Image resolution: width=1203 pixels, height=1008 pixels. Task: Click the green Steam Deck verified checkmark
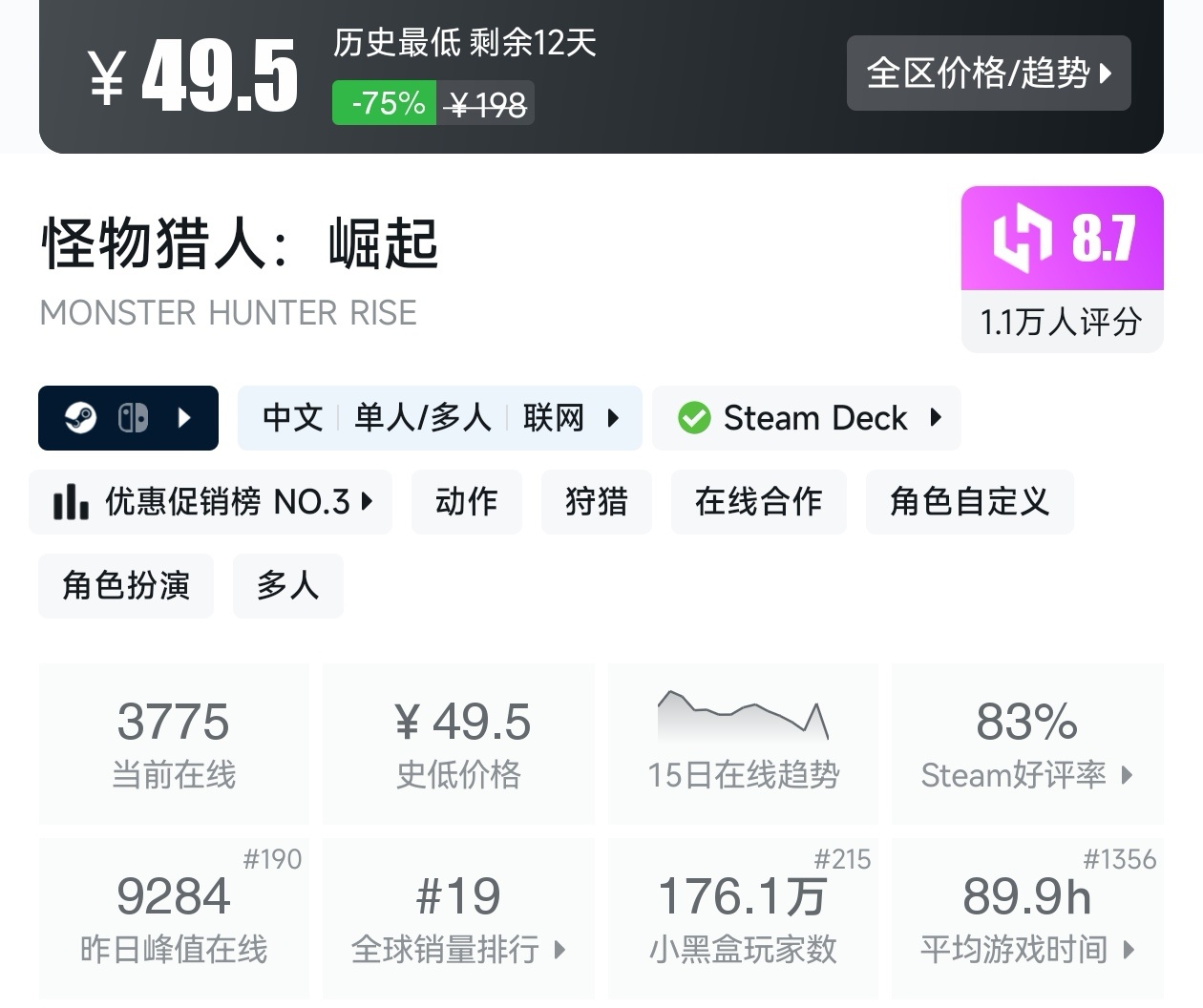(694, 418)
